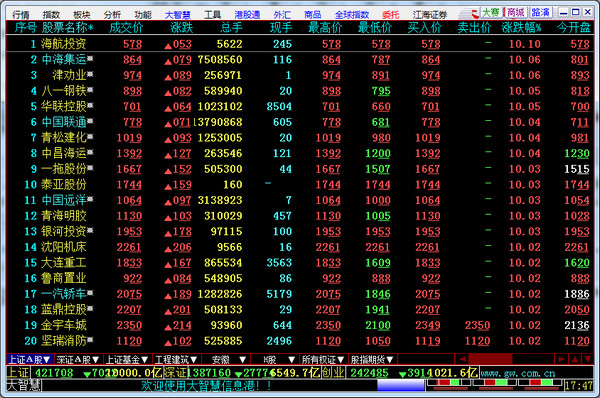Sort by 买入价 column header
The height and width of the screenshot is (398, 600).
pos(424,28)
